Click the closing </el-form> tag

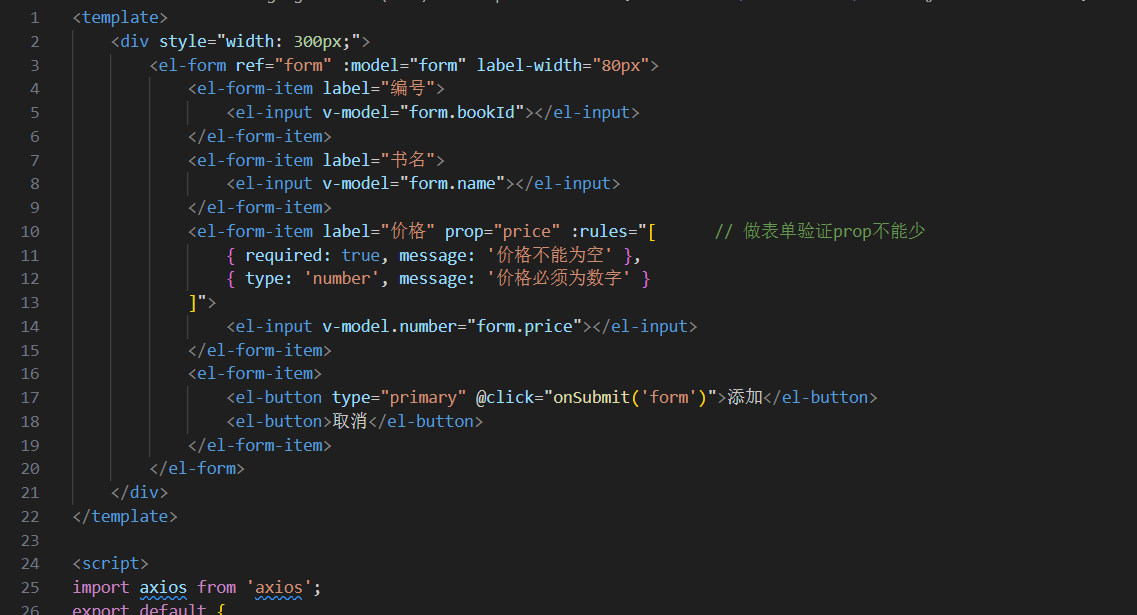[197, 468]
